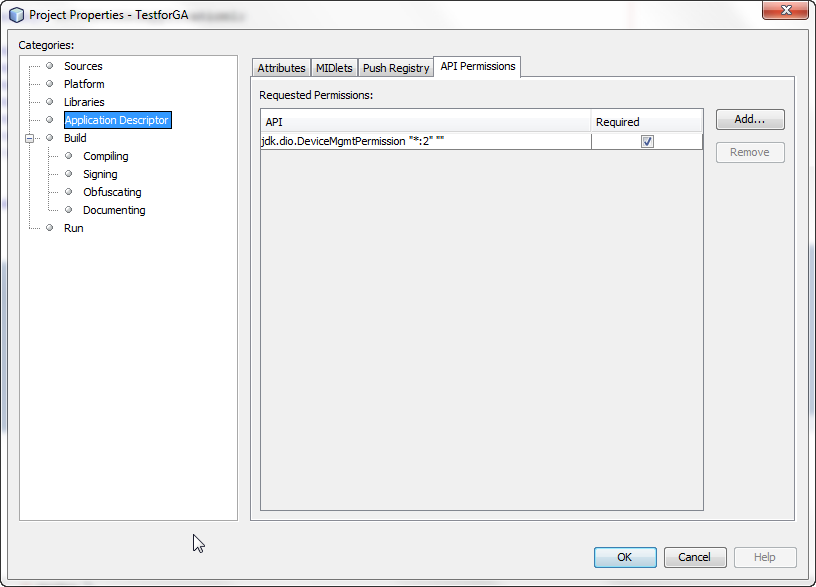816x587 pixels.
Task: Click the bullet icon beside Compiling
Action: click(x=68, y=156)
